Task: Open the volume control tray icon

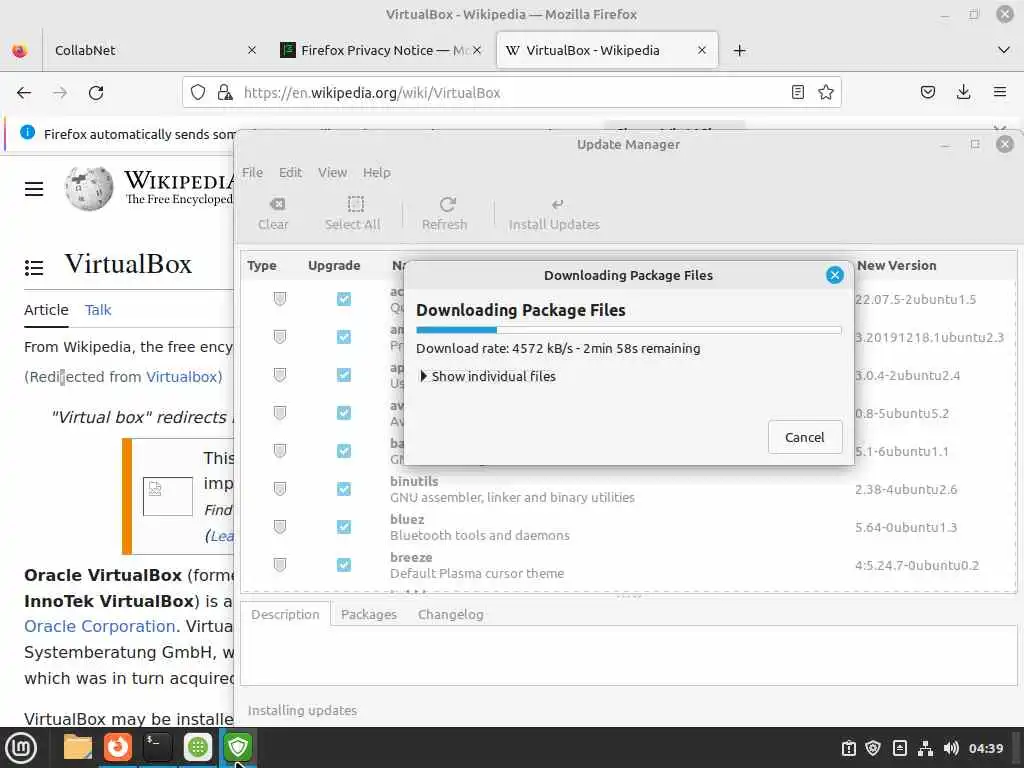Action: pyautogui.click(x=952, y=748)
